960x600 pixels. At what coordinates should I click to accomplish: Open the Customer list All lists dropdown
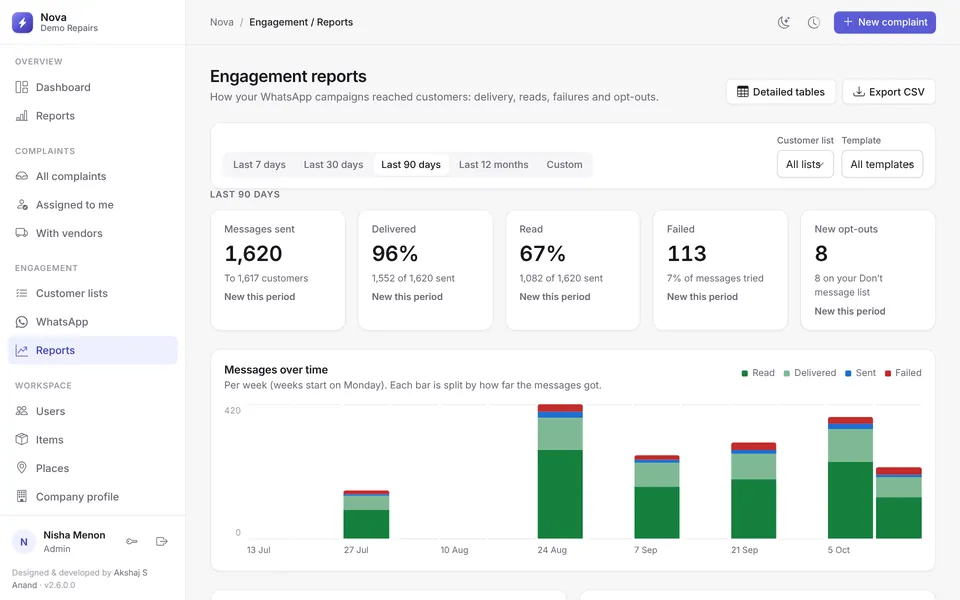click(x=805, y=164)
